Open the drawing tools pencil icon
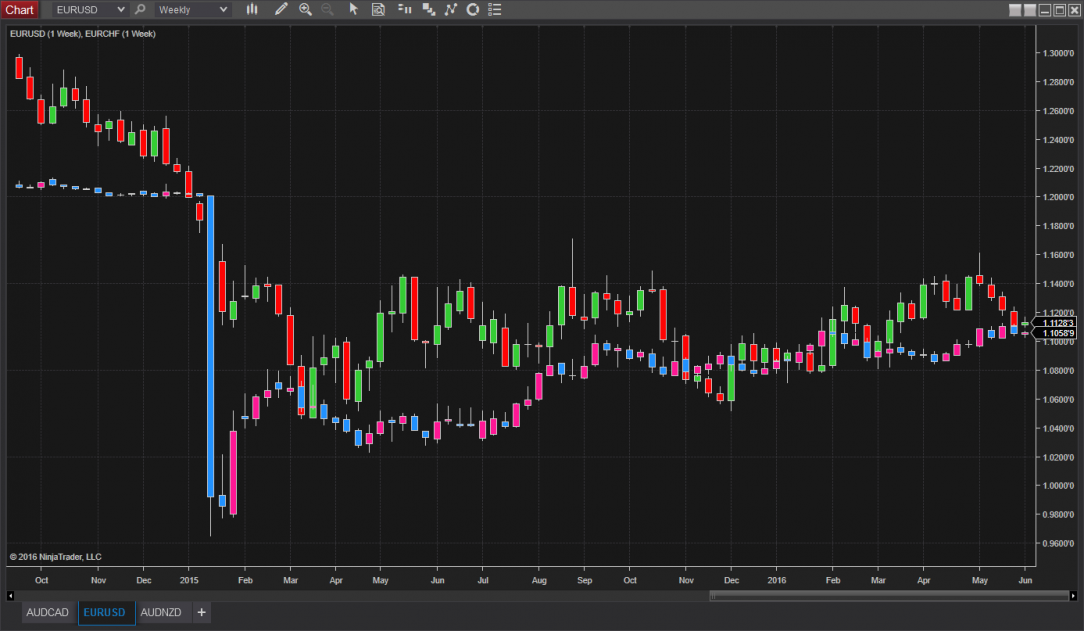This screenshot has height=631, width=1084. click(280, 10)
